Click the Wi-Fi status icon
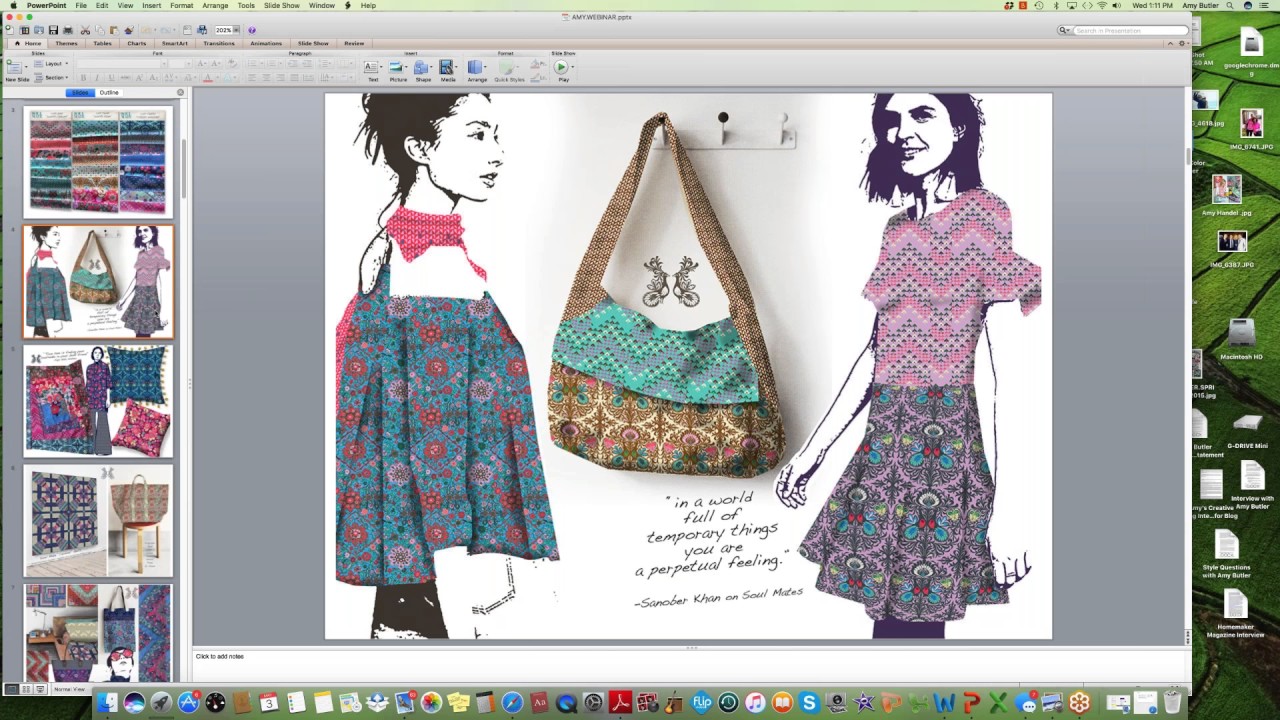1280x720 pixels. click(x=1103, y=6)
